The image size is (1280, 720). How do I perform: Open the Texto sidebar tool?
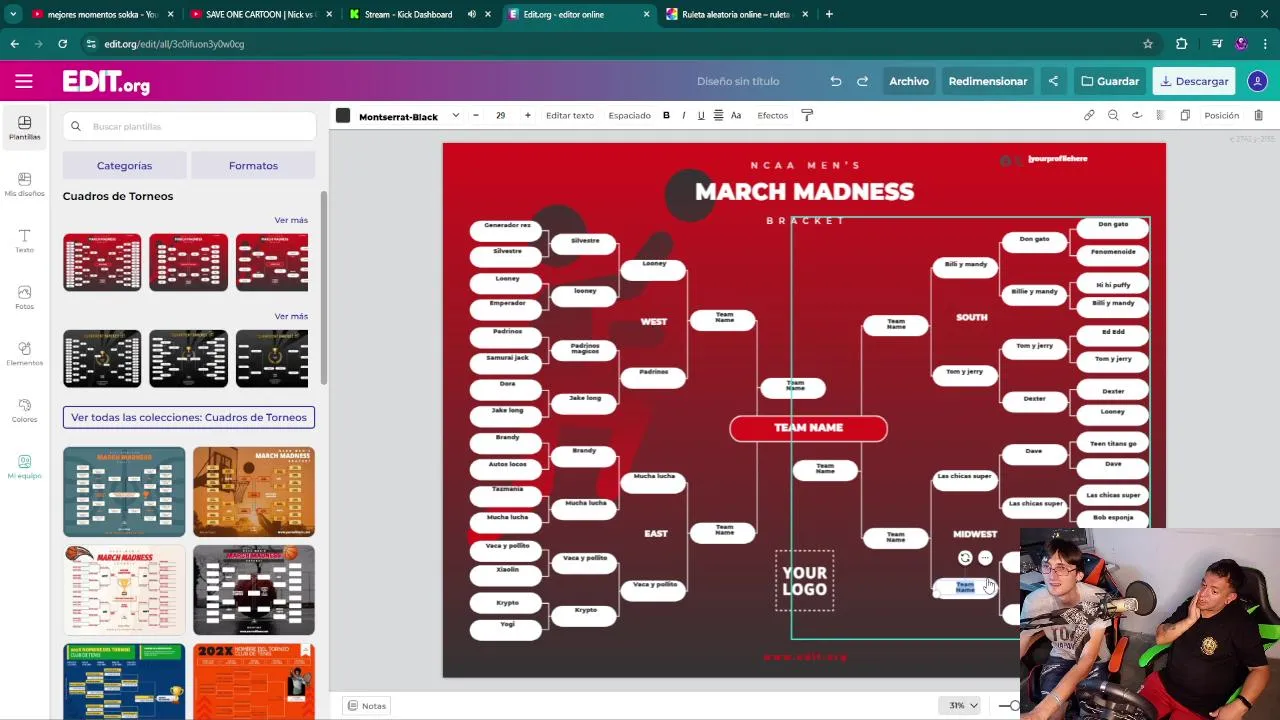(24, 240)
